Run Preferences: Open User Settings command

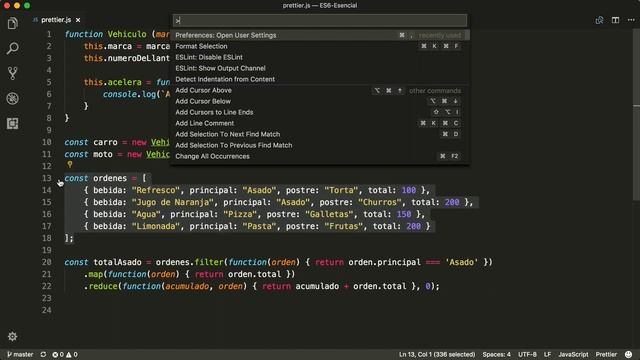320,35
